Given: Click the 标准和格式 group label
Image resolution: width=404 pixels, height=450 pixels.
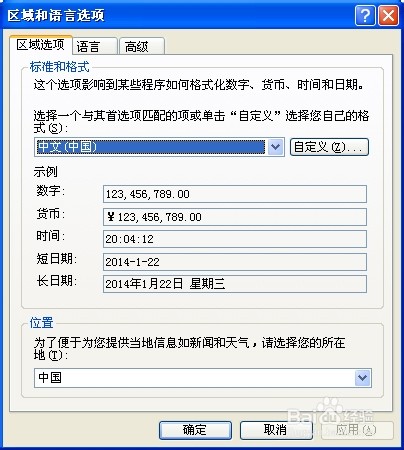Looking at the screenshot, I should [x=60, y=67].
